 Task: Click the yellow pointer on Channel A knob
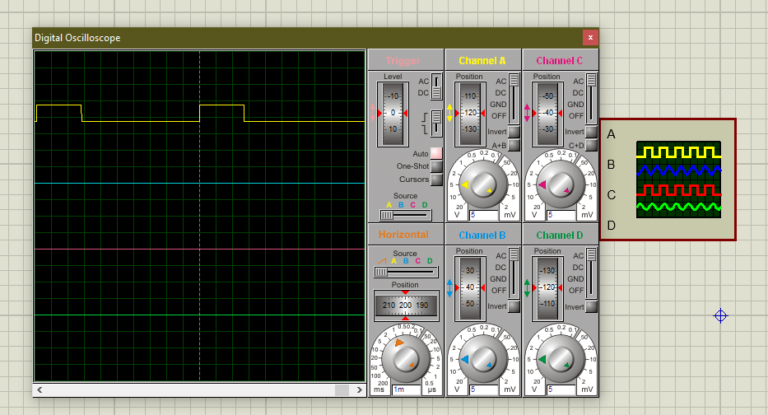click(465, 185)
